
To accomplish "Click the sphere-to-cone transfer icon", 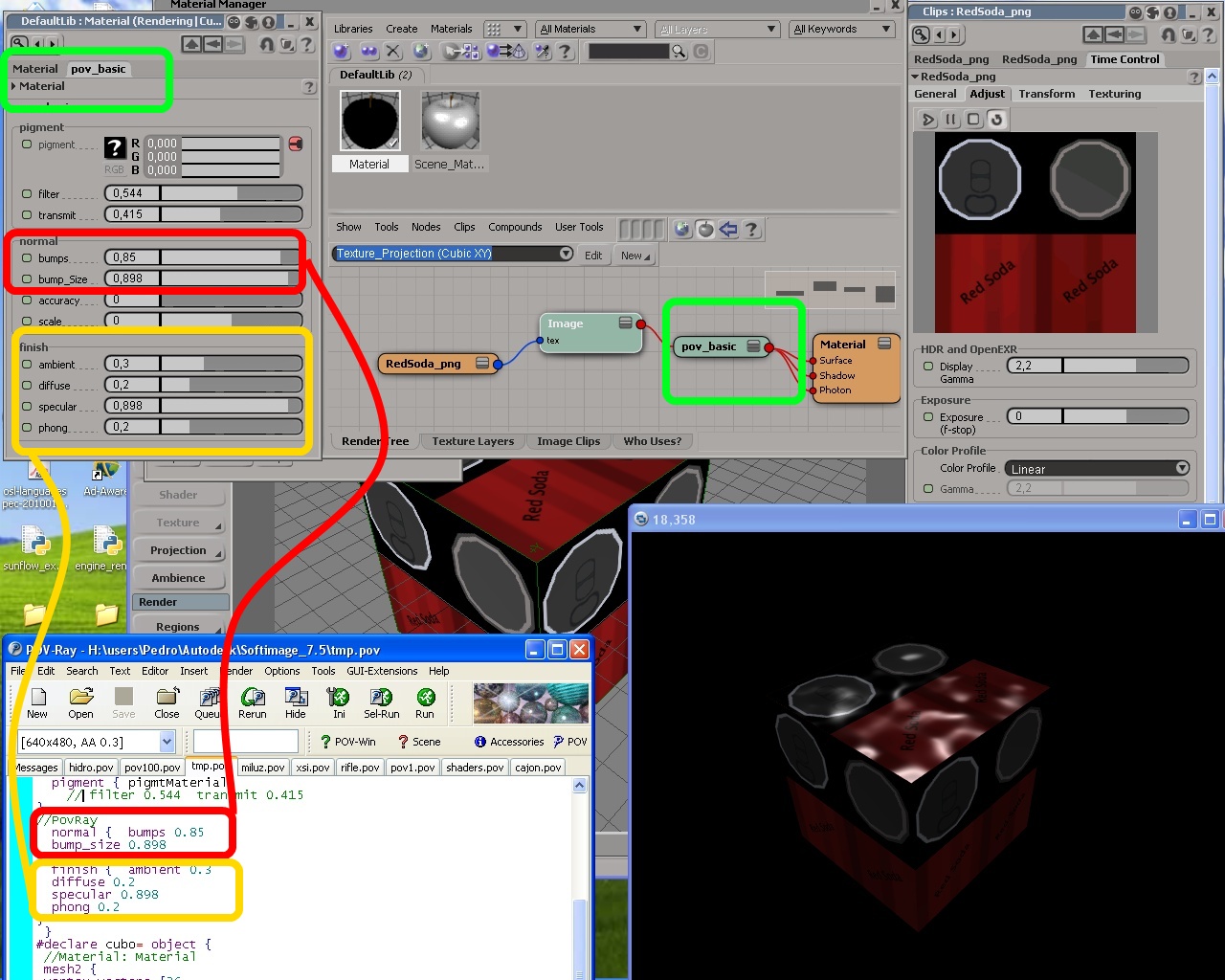I will point(506,52).
